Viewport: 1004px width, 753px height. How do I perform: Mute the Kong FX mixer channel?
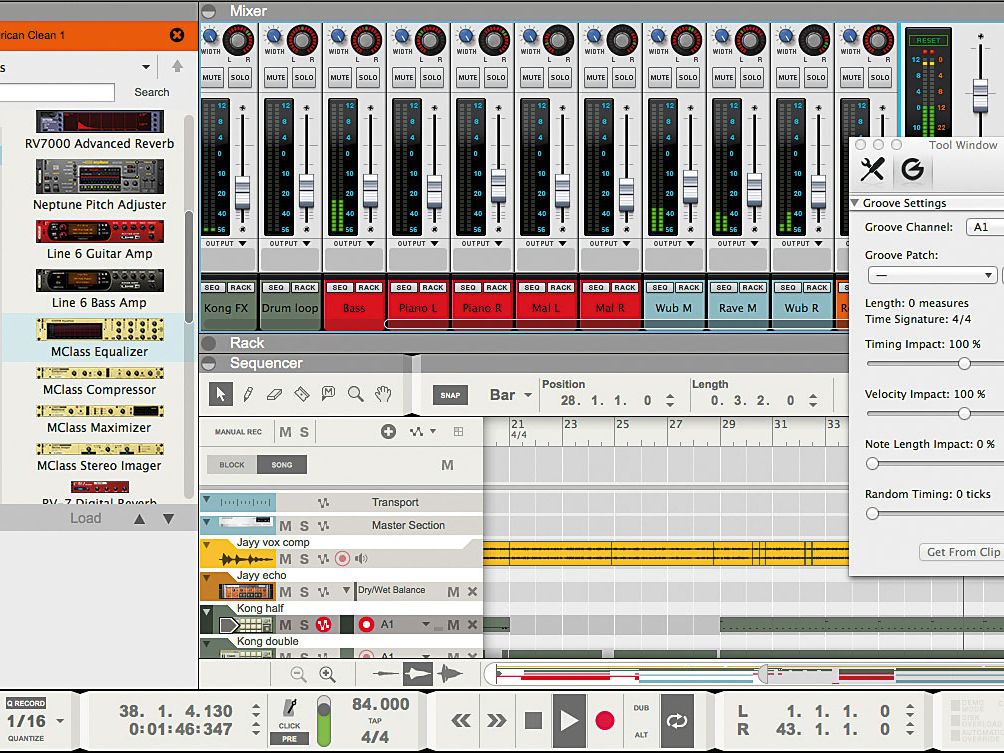coord(212,77)
